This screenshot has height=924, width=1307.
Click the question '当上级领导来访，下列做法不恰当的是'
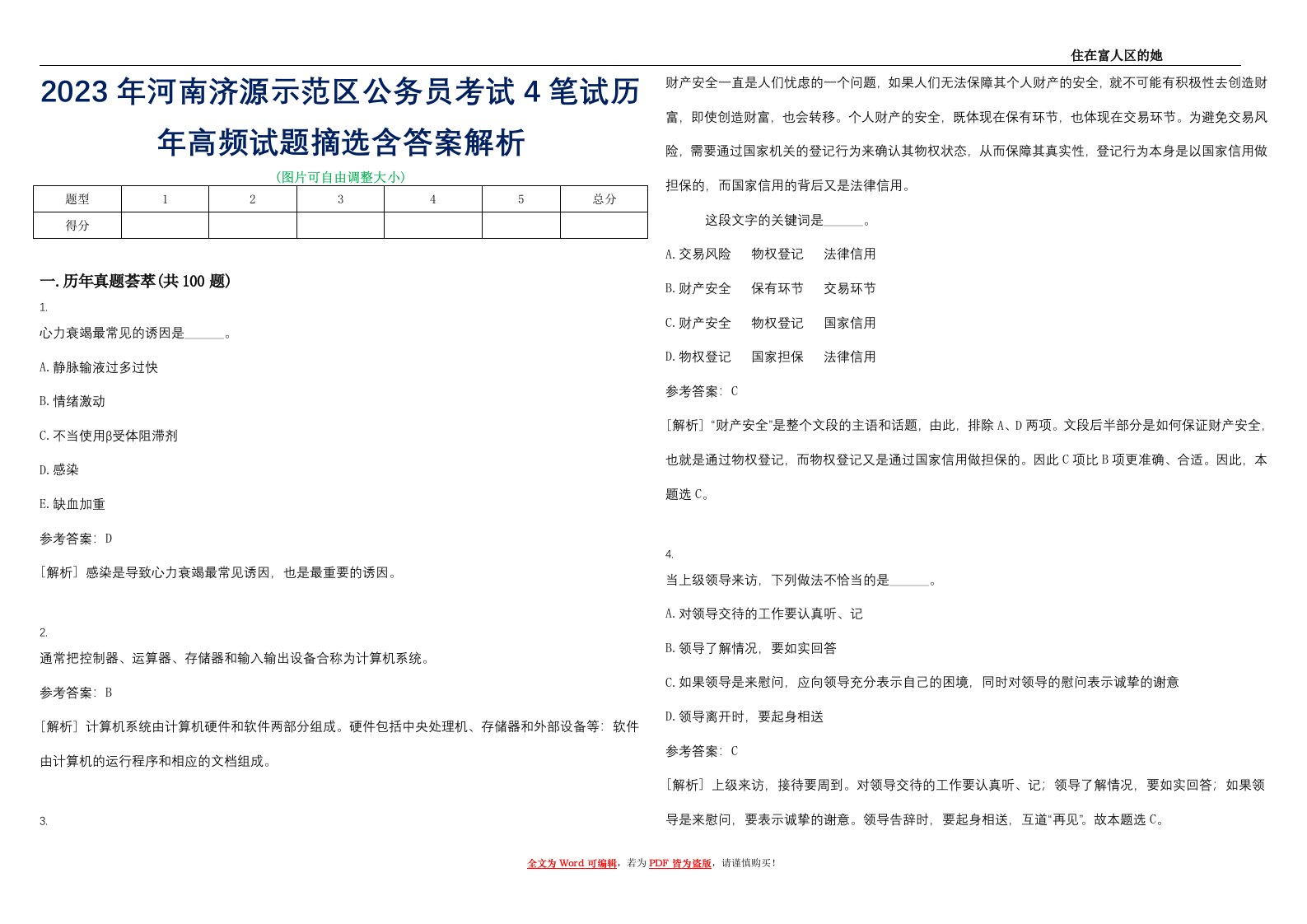(x=801, y=580)
